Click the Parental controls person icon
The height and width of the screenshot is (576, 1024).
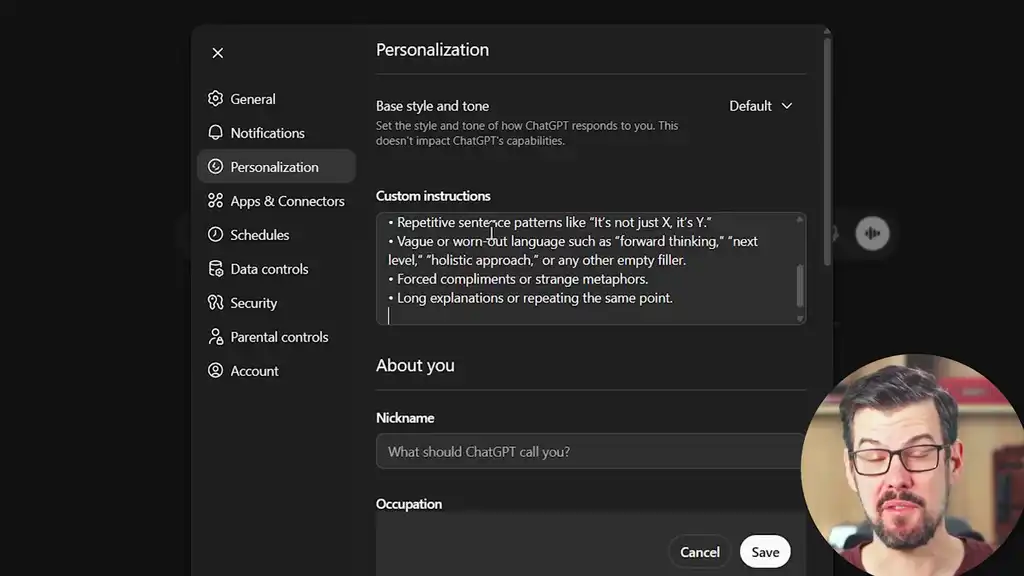coord(215,336)
